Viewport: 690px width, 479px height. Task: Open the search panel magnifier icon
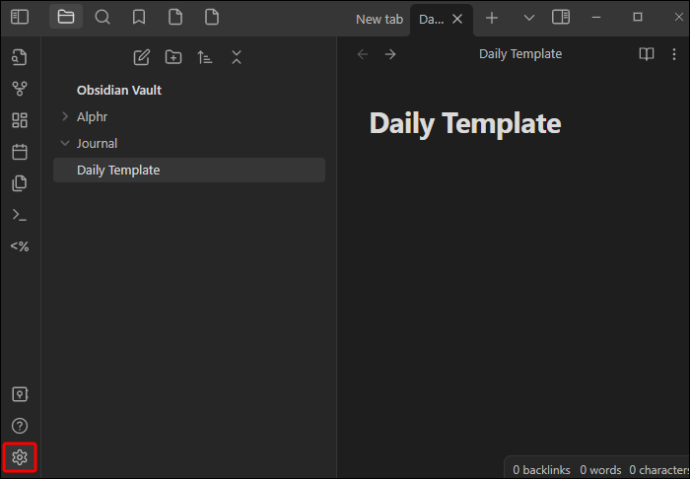tap(103, 18)
